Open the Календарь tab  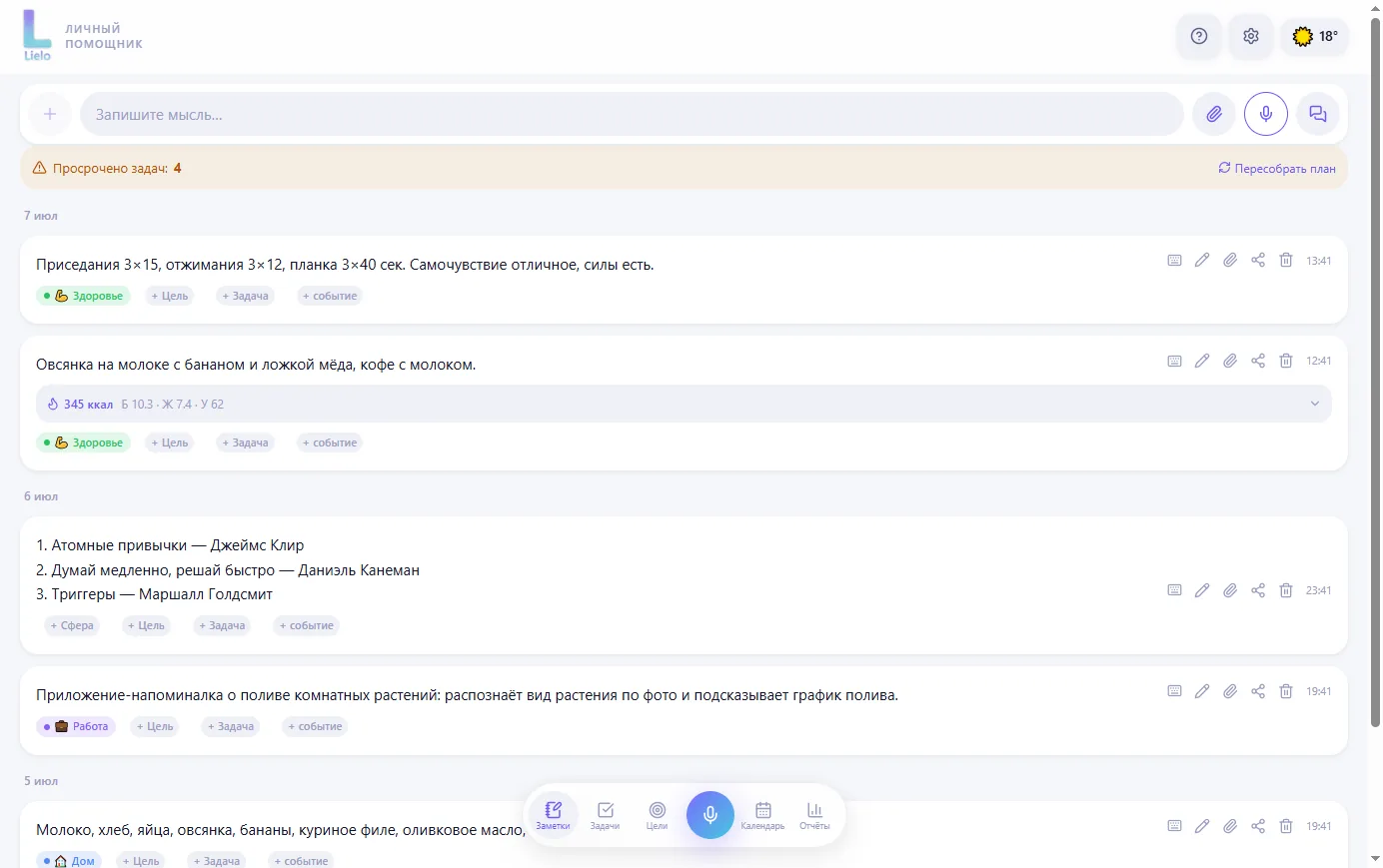tap(762, 815)
